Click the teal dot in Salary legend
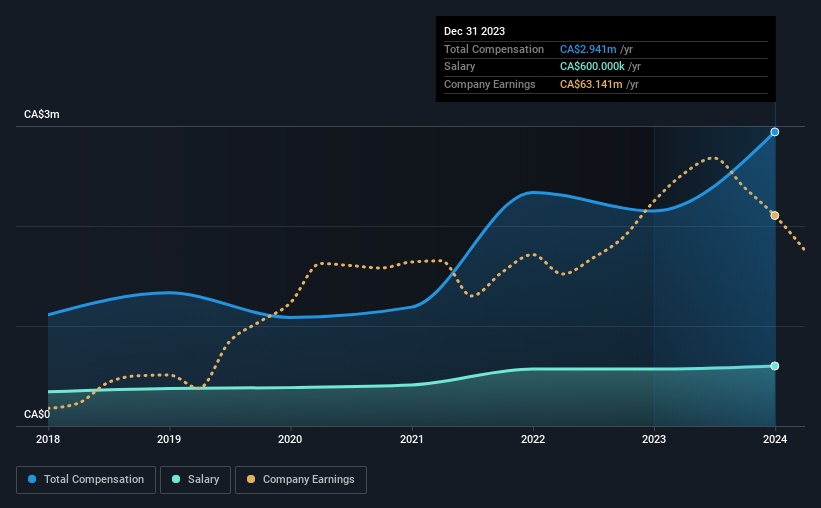Screen dimensions: 821x508 (176, 479)
